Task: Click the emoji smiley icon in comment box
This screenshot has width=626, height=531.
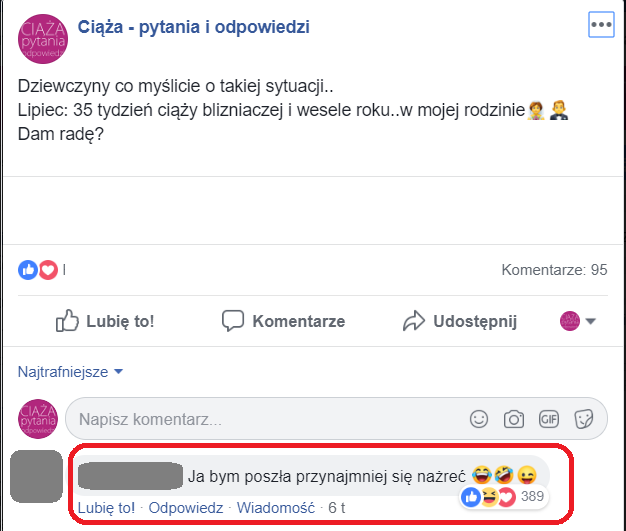Action: click(x=479, y=419)
